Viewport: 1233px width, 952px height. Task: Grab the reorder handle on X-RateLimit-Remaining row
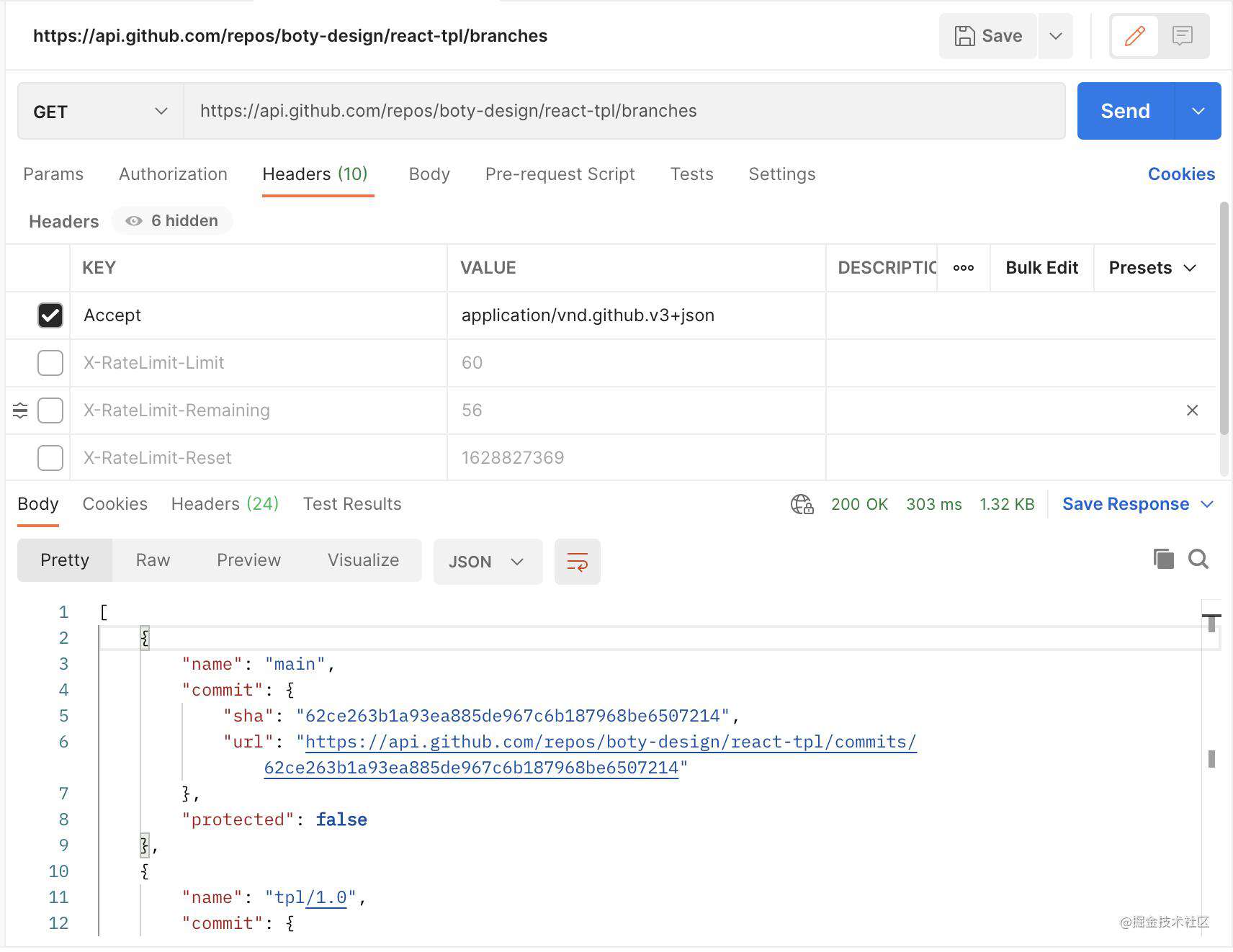[20, 410]
